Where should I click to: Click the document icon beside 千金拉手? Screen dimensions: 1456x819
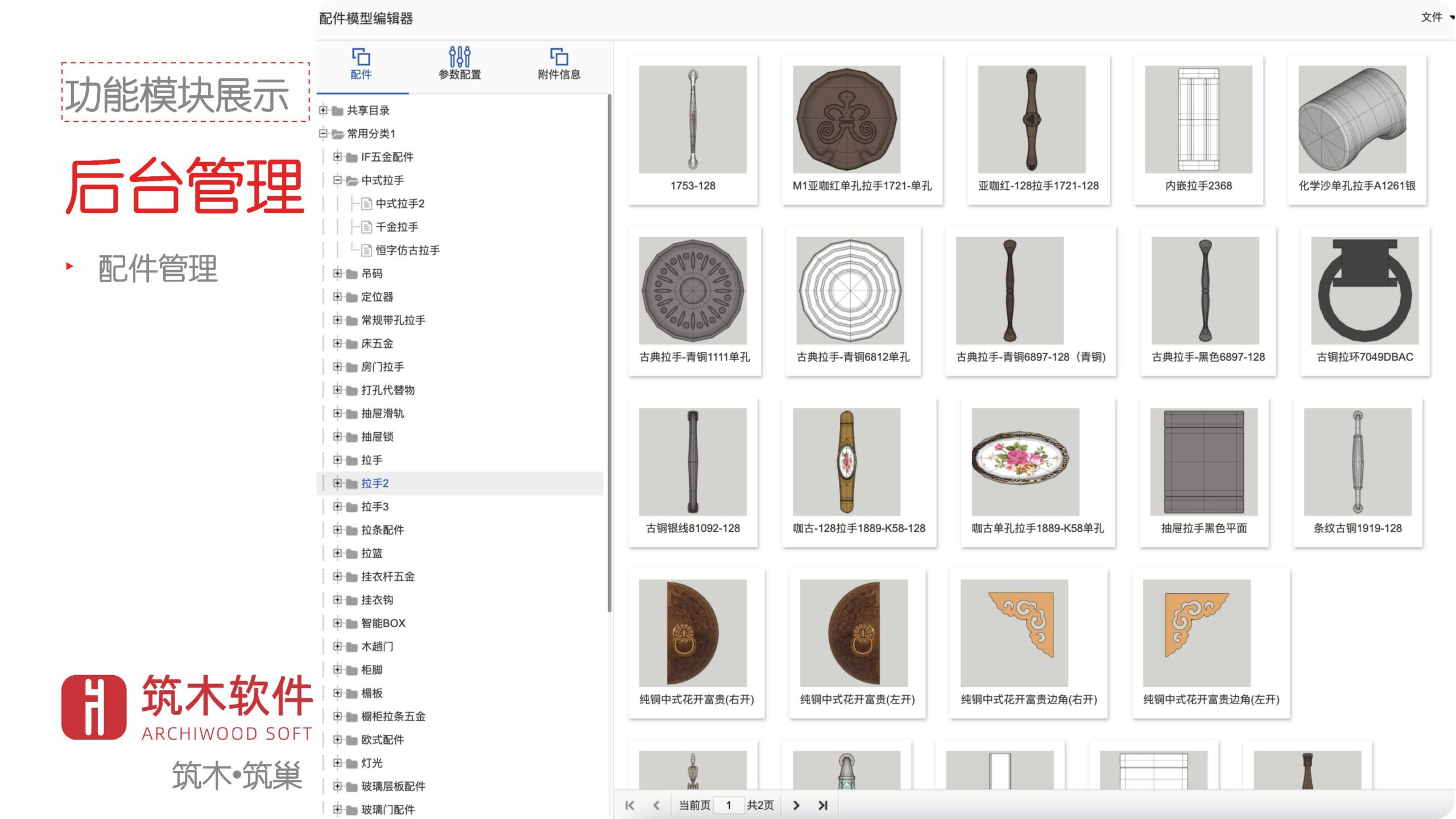click(x=367, y=226)
